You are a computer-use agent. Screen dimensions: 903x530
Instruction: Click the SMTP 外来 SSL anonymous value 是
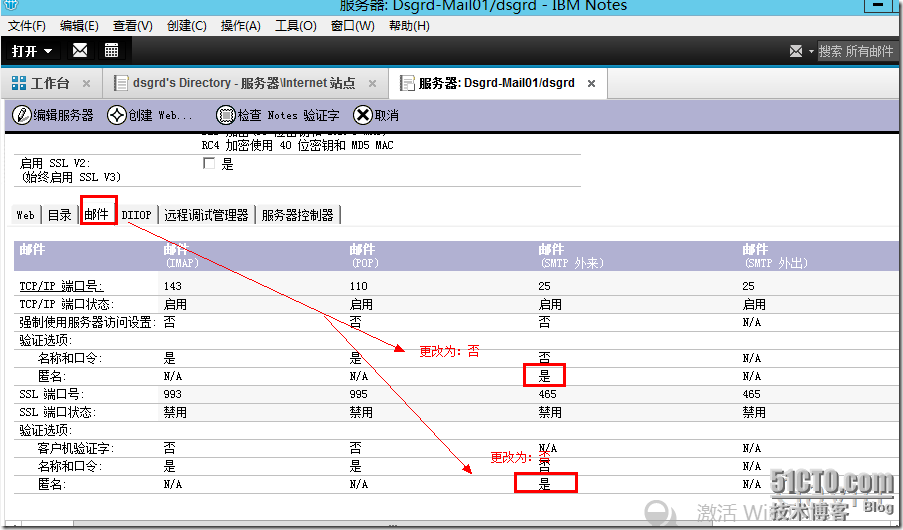coord(544,484)
